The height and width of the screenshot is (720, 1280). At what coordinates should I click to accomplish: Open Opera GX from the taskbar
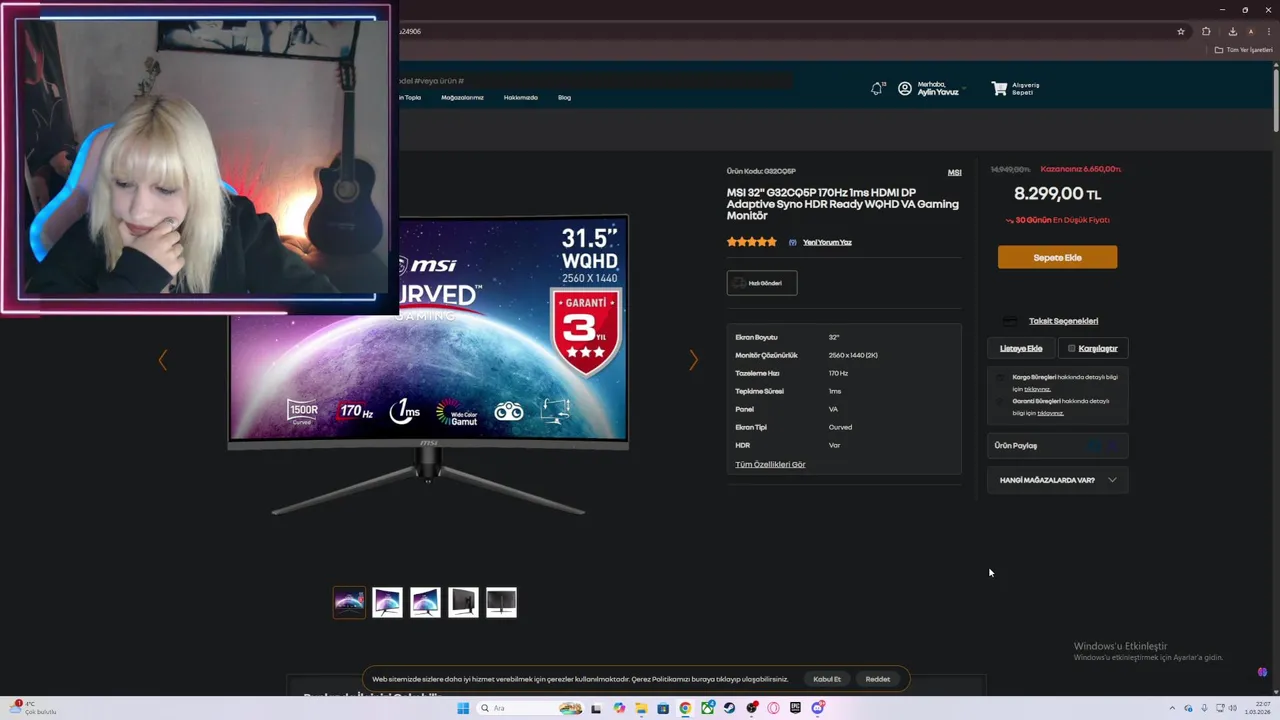click(773, 708)
